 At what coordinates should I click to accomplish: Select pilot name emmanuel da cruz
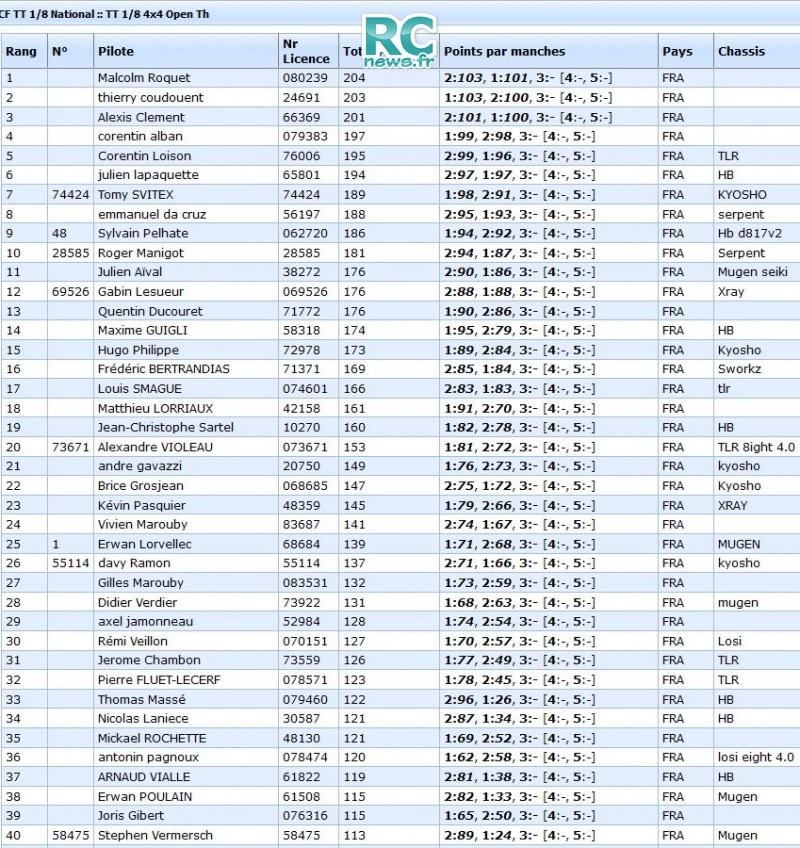click(x=152, y=214)
